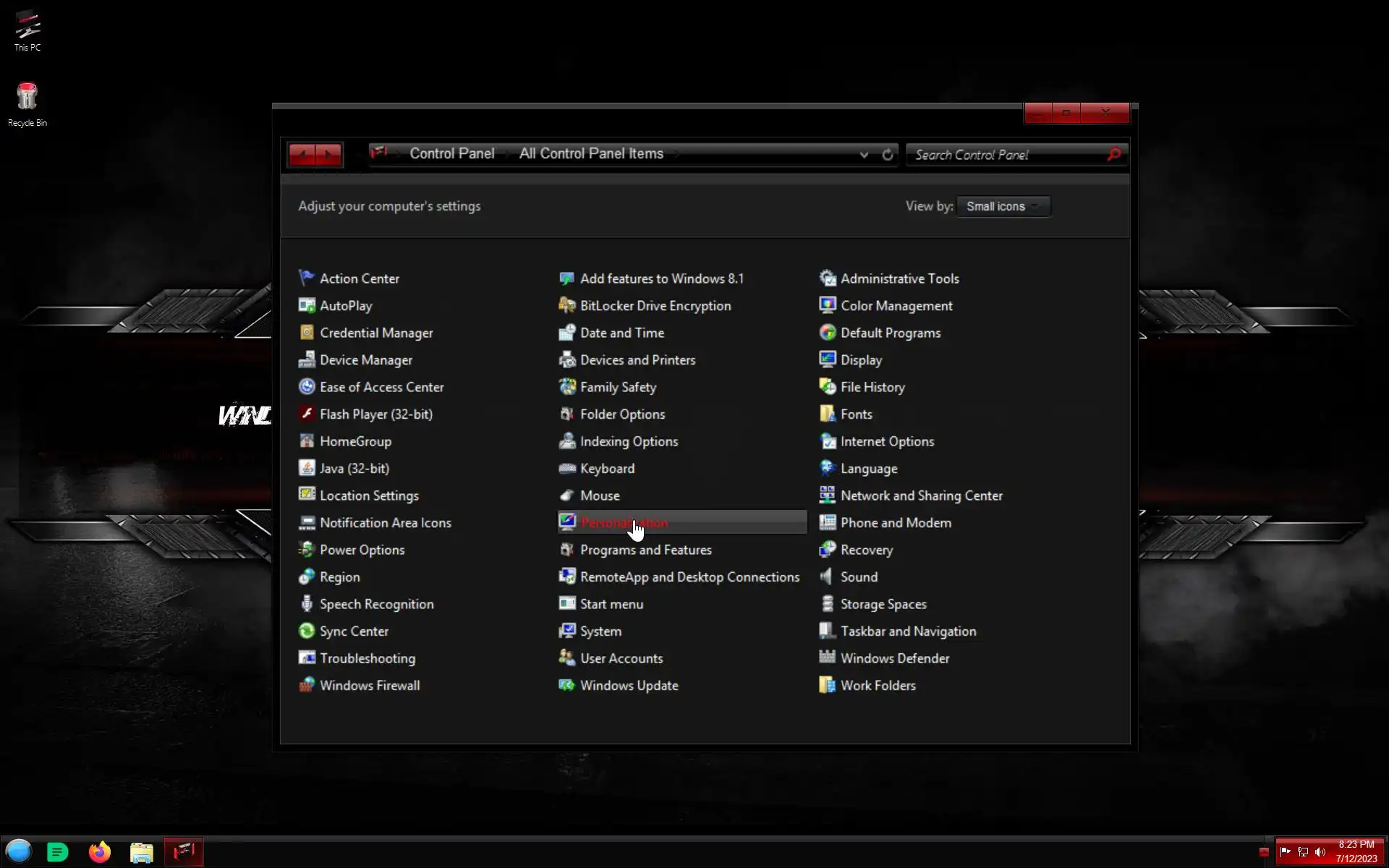Click the refresh icon in the address bar

888,154
